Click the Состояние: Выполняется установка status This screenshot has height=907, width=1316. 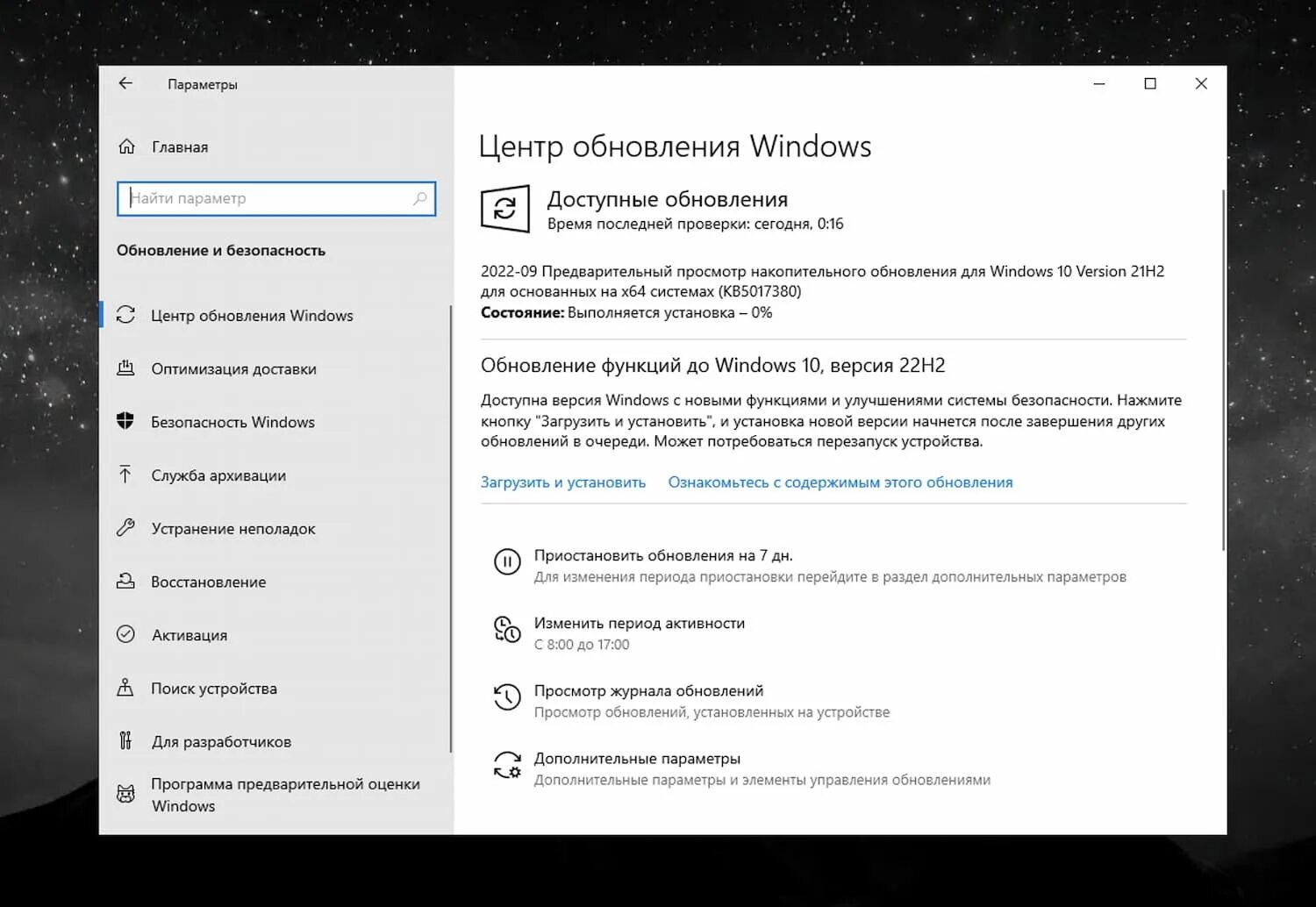[626, 312]
